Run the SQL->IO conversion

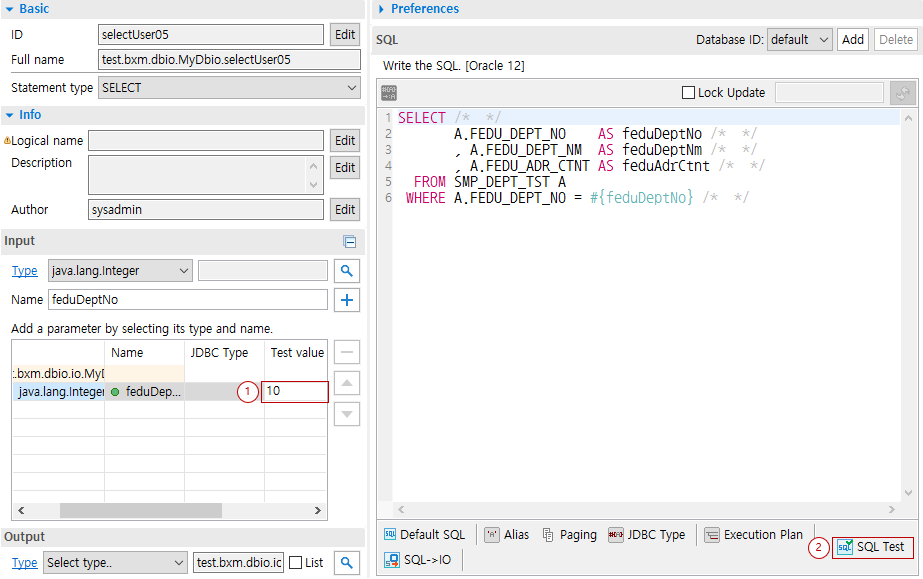point(418,560)
